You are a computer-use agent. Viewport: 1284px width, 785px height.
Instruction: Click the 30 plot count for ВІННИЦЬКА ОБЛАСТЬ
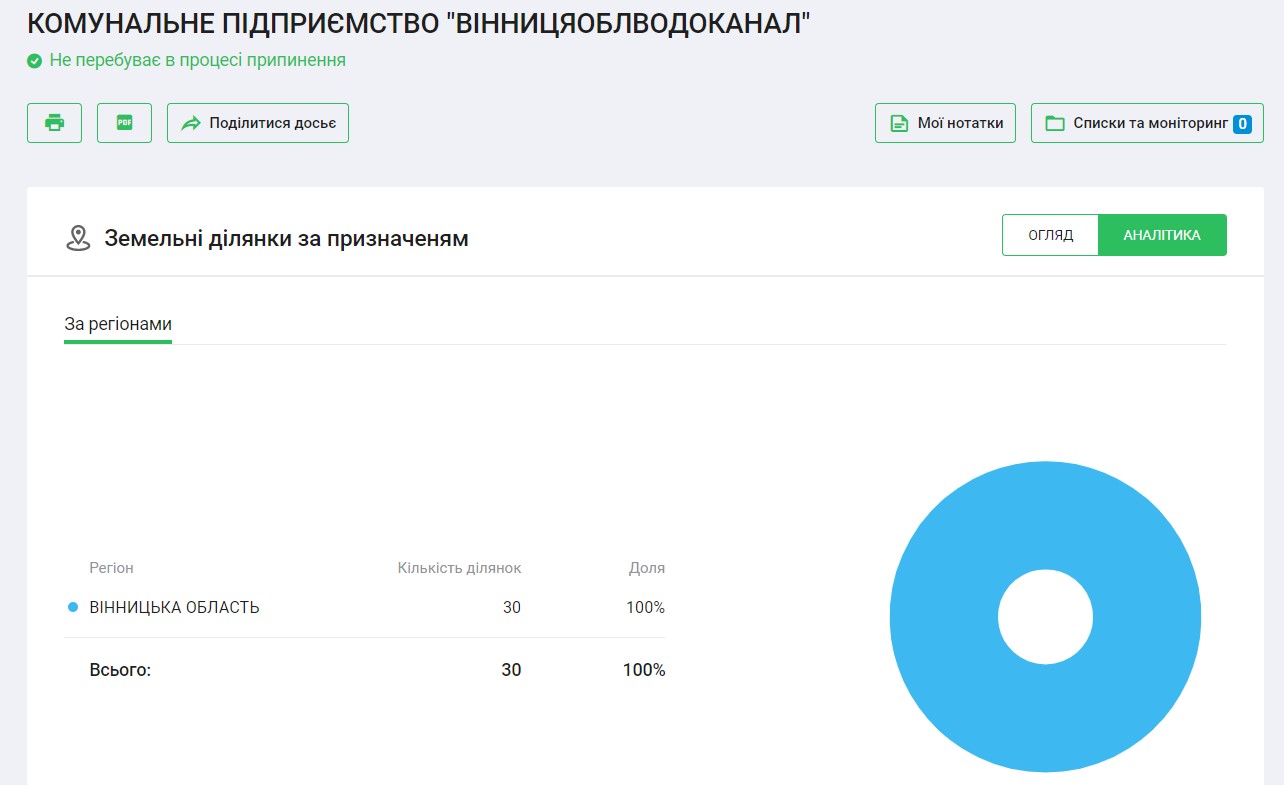(x=512, y=607)
